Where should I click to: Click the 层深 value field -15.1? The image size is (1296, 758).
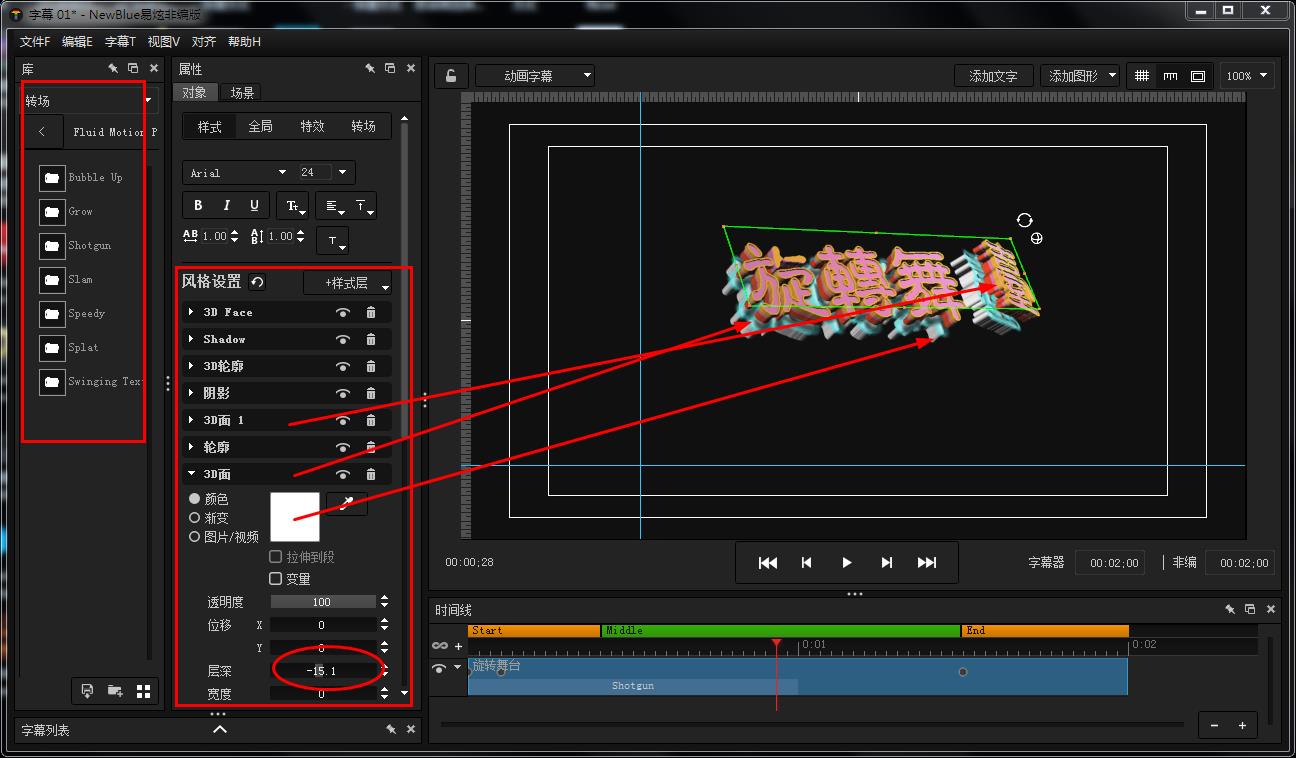click(323, 671)
